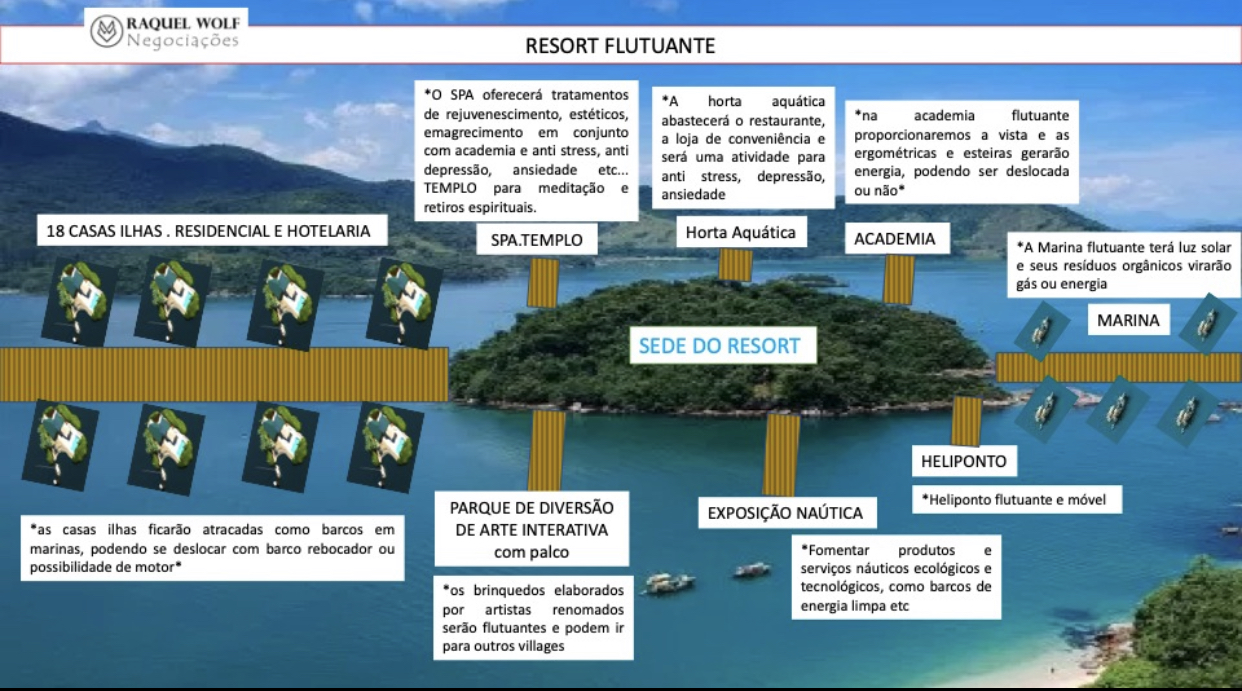The image size is (1242, 691).
Task: Expand the academia flutuante energy note
Action: [965, 148]
